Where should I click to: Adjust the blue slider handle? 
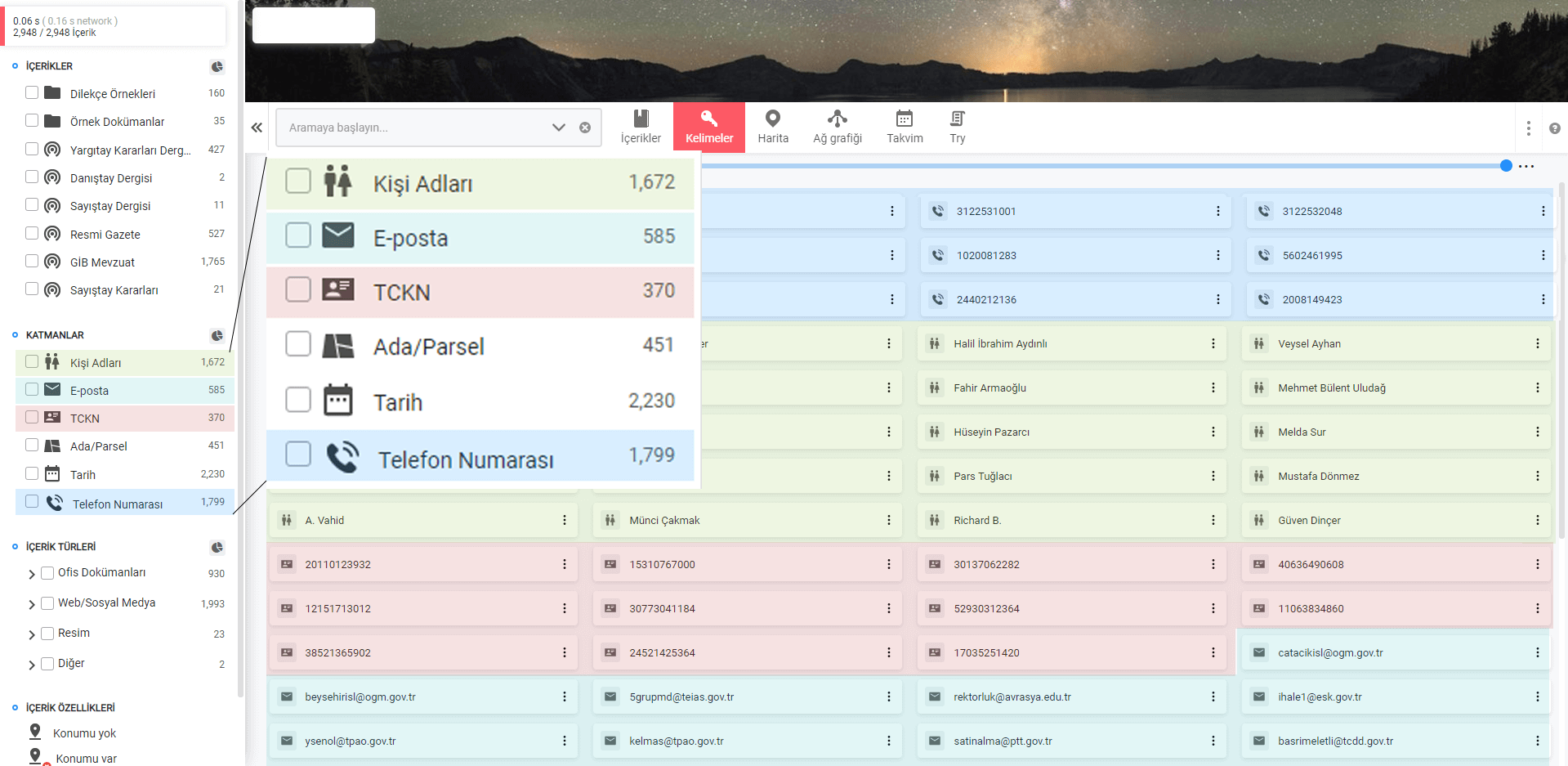(1506, 166)
